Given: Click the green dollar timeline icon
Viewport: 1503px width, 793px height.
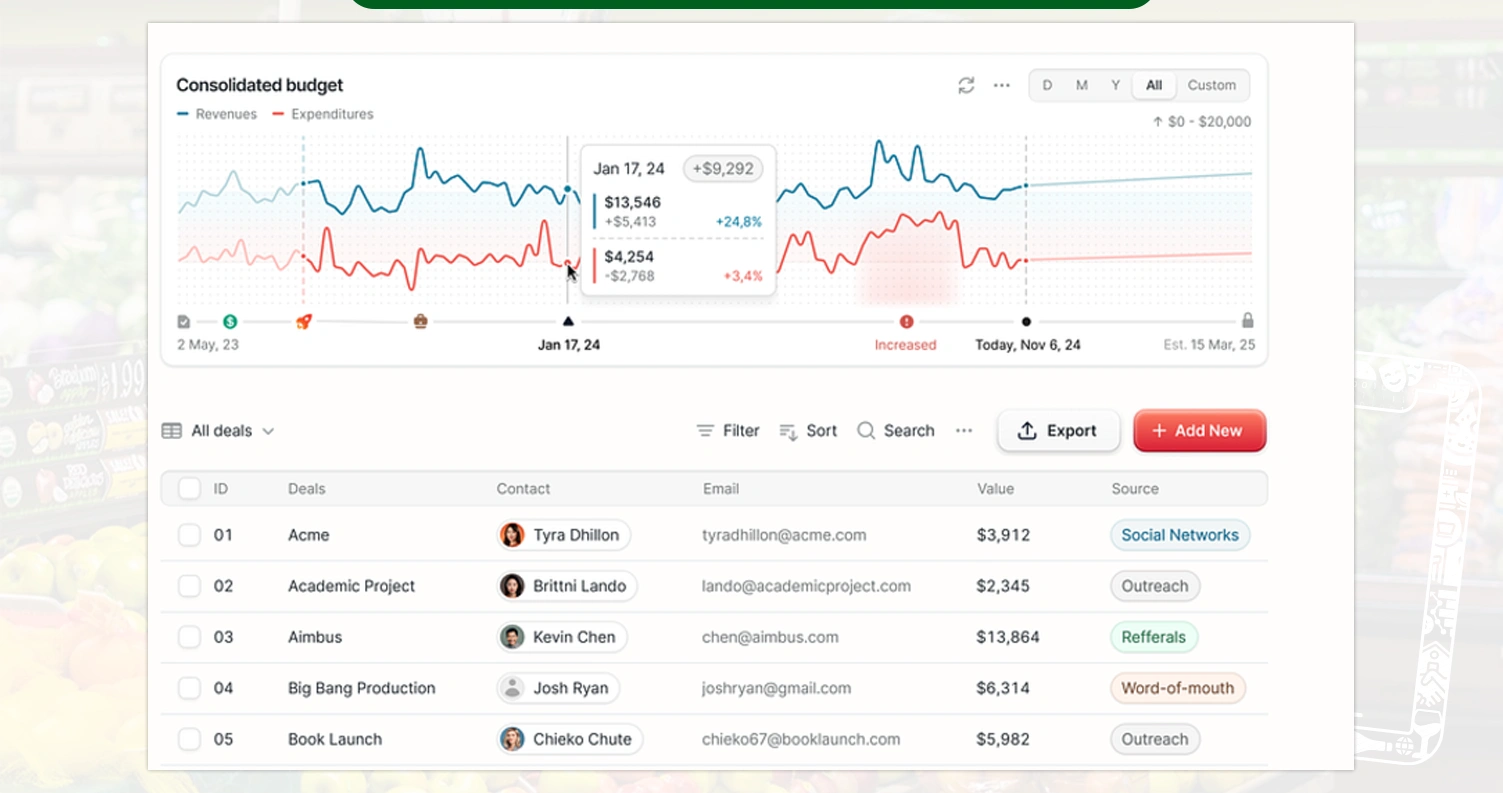Looking at the screenshot, I should point(230,321).
